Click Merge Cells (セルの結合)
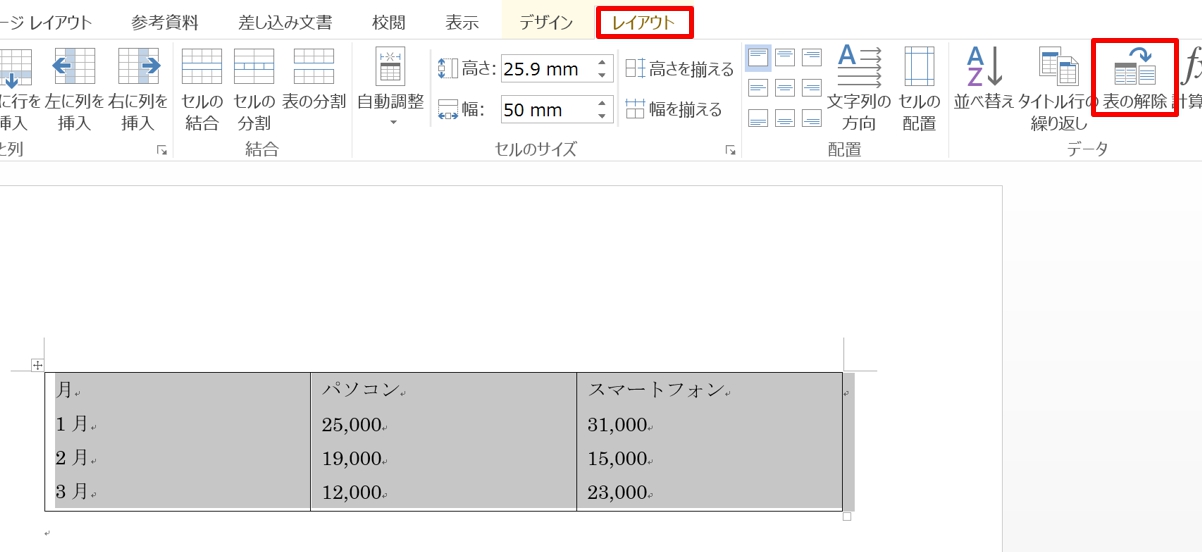The image size is (1202, 552). tap(202, 89)
